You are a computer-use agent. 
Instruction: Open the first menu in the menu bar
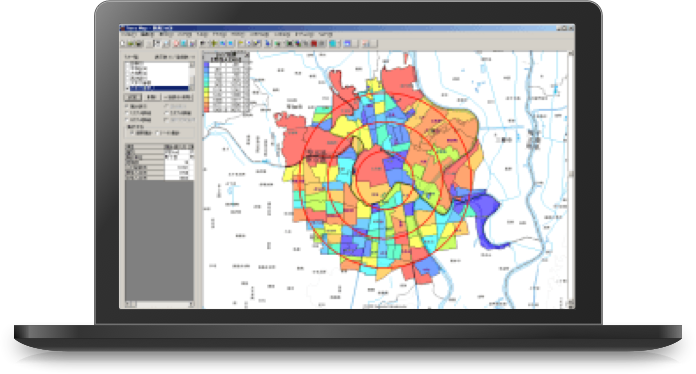129,34
